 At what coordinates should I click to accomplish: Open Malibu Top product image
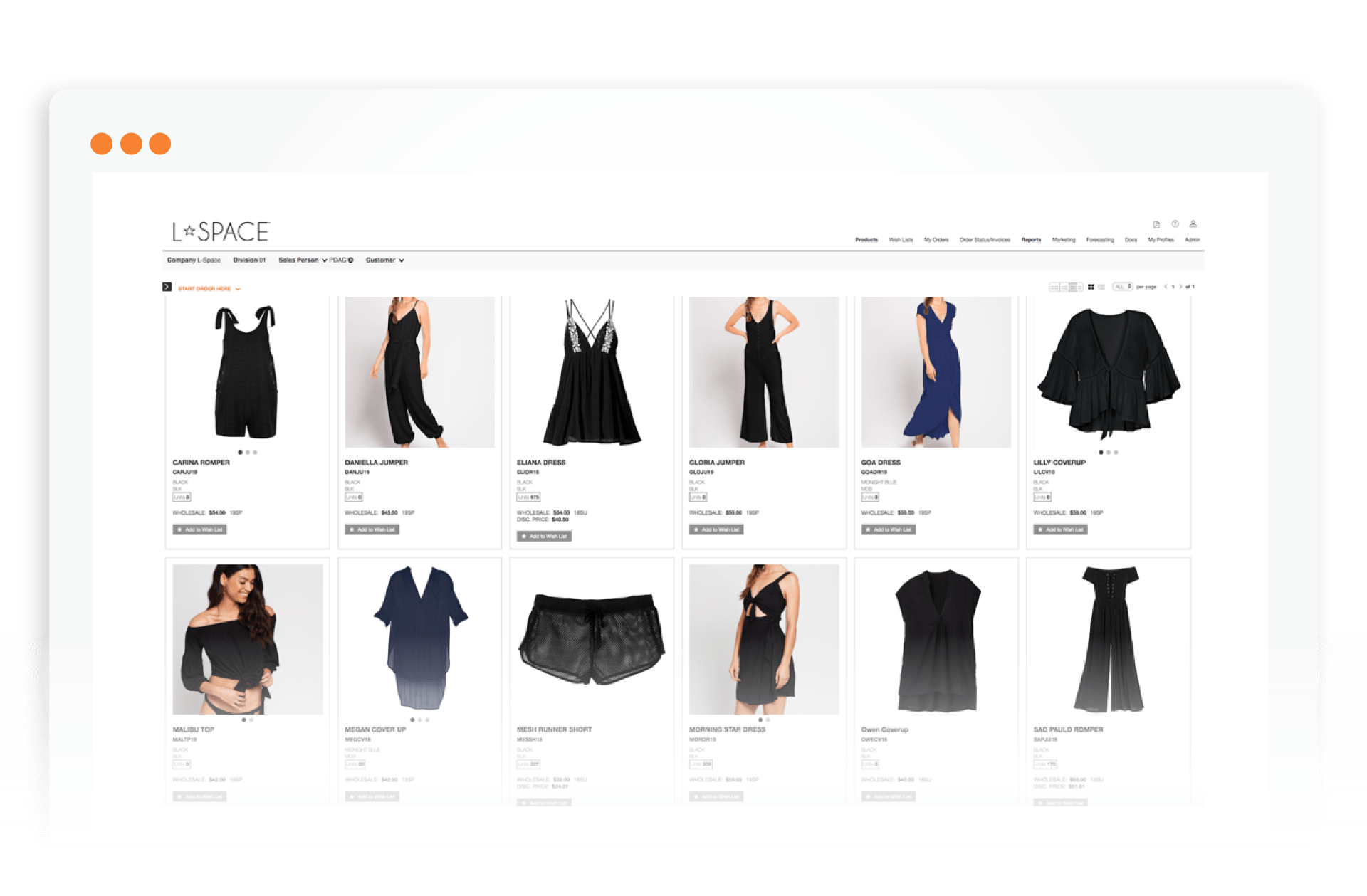pyautogui.click(x=247, y=639)
